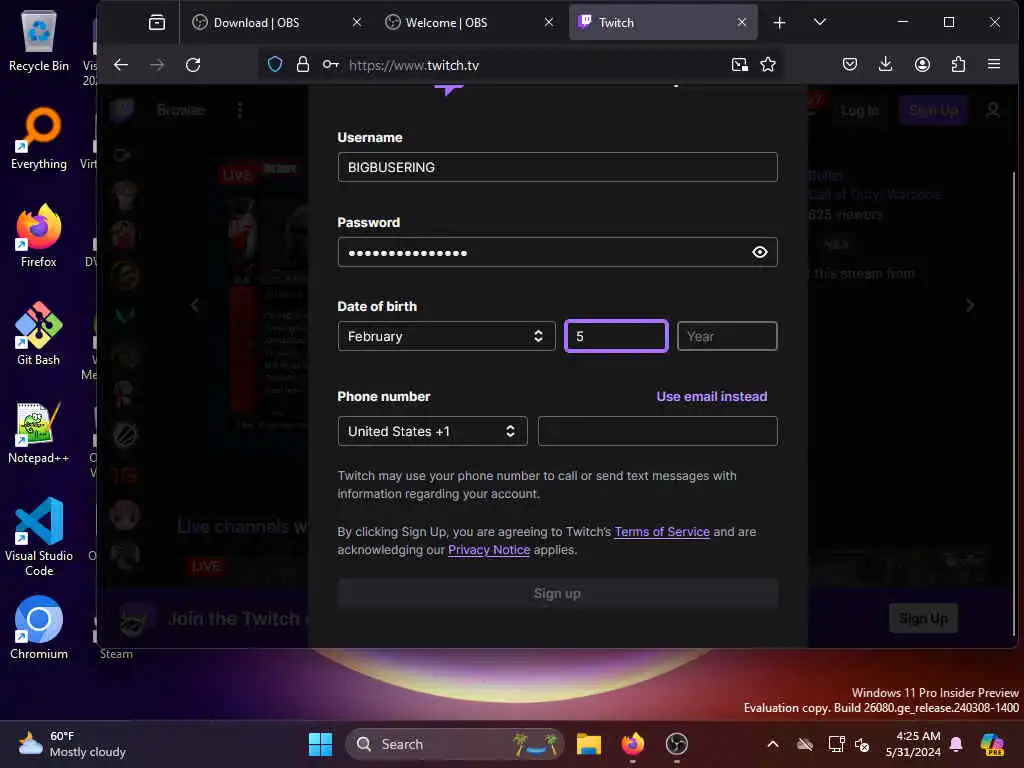The image size is (1024, 768).
Task: Close the Welcome | OBS tab
Action: pos(549,22)
